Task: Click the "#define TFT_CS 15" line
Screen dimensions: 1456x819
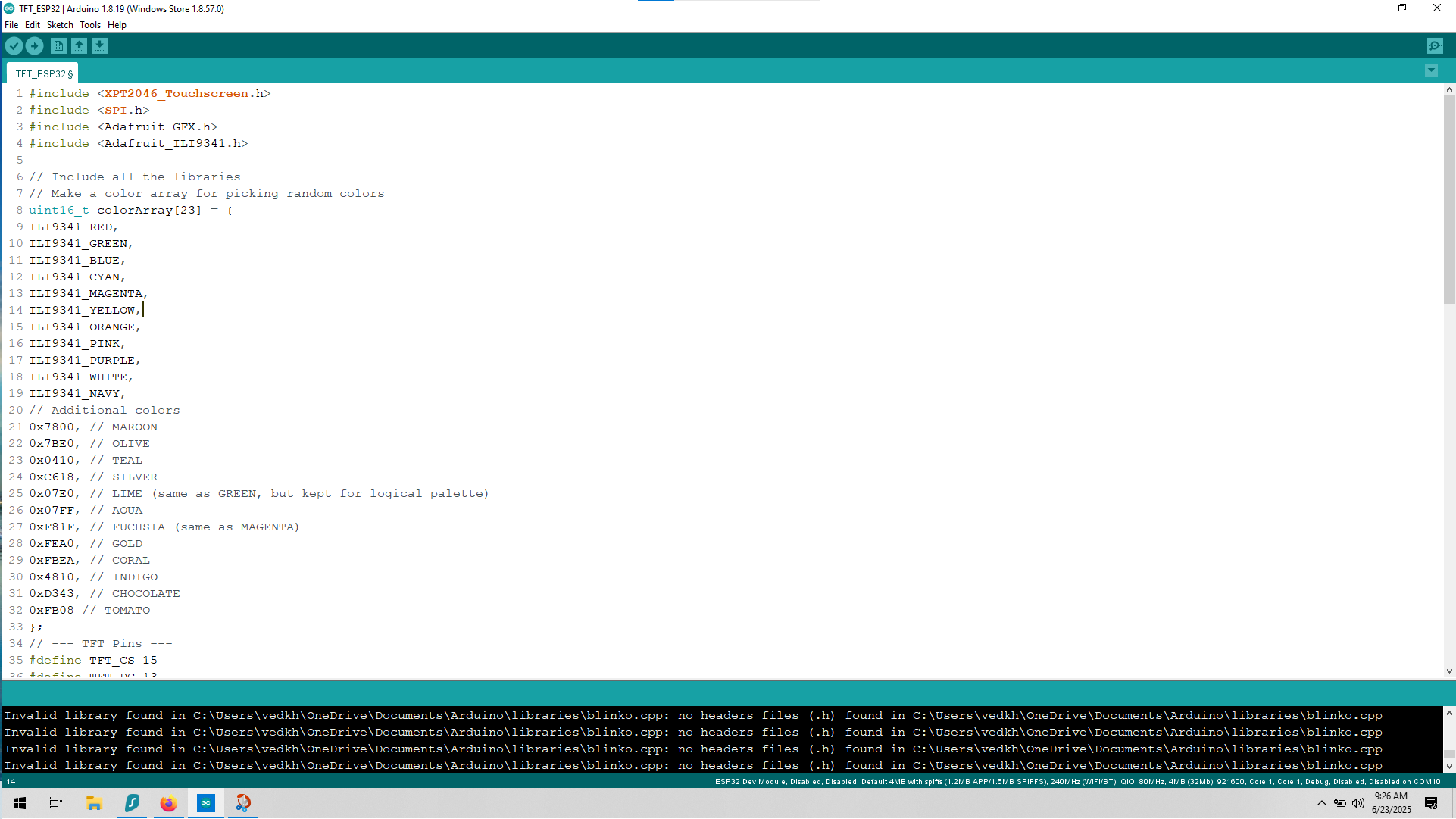Action: 93,661
